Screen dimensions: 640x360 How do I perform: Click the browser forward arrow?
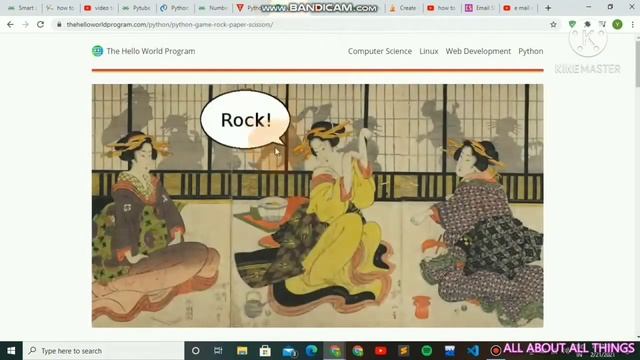(25, 24)
